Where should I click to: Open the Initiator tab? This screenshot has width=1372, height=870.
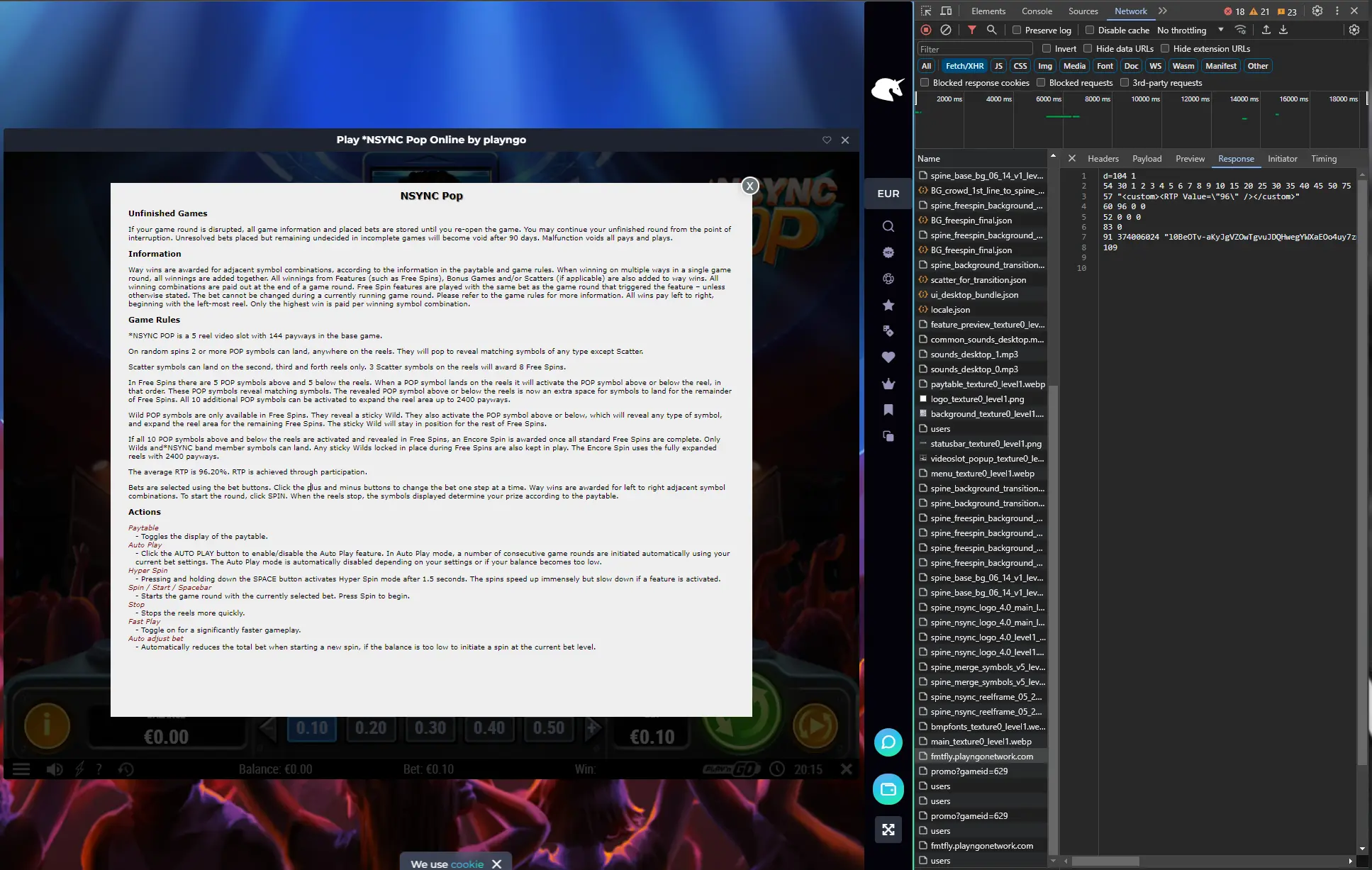pyautogui.click(x=1283, y=158)
